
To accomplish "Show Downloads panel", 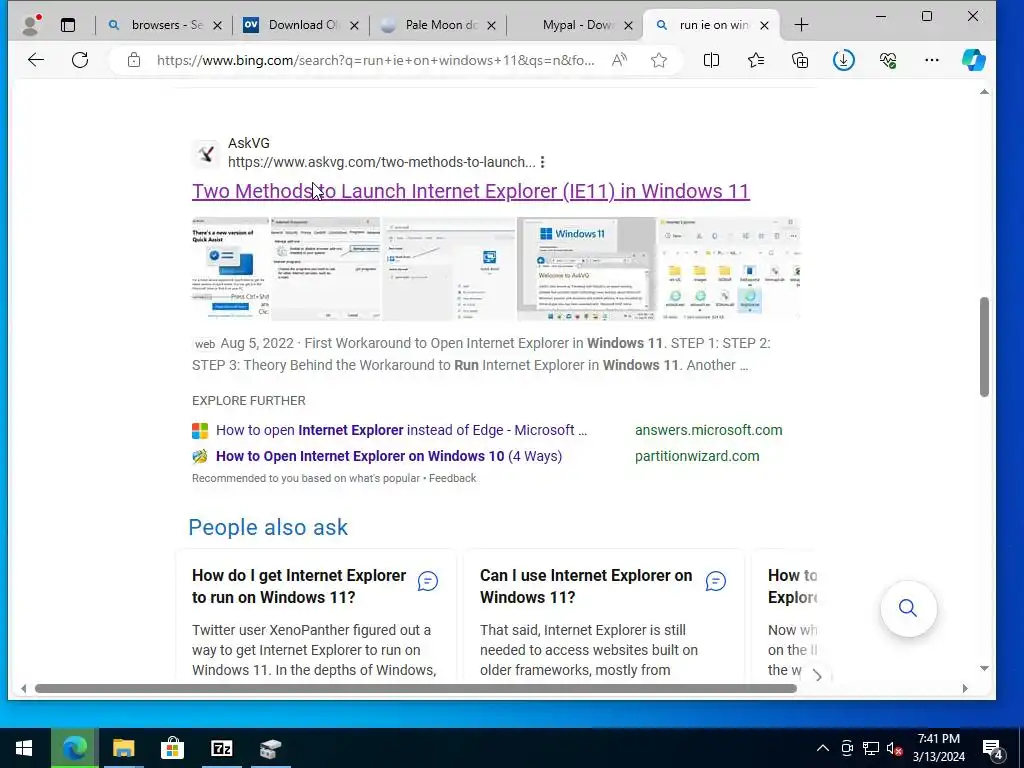I will [844, 60].
